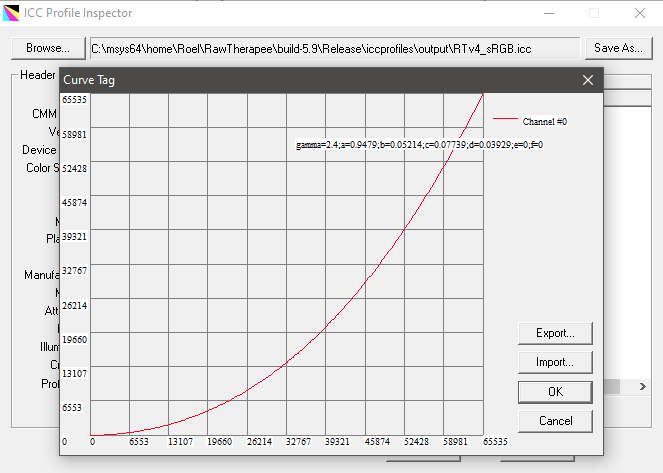Close the ICC Profile Inspector window
This screenshot has width=663, height=473.
[x=640, y=13]
